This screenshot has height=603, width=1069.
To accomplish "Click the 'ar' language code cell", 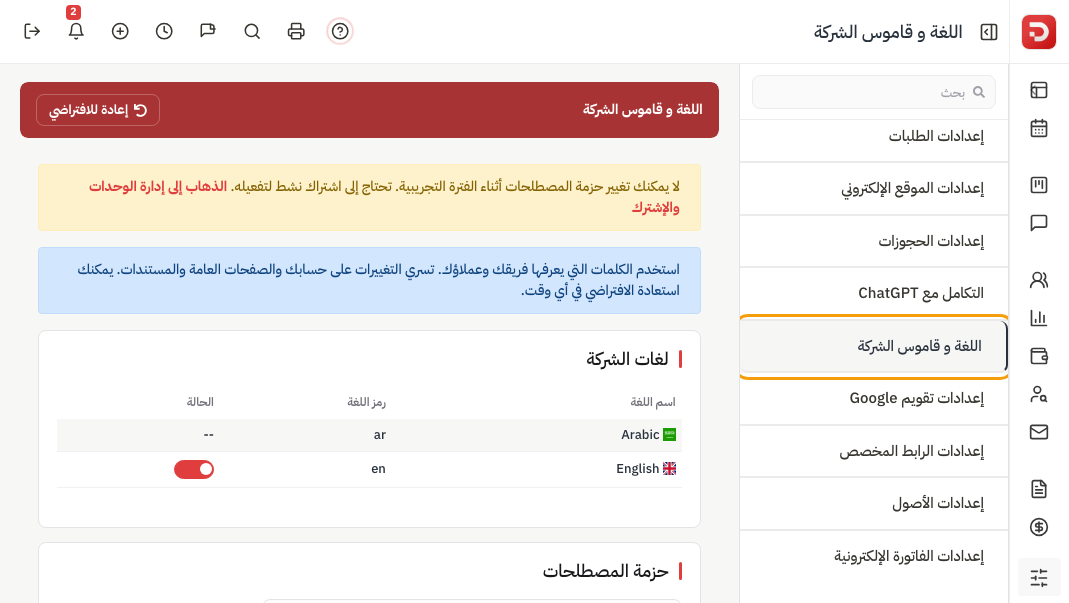I will (x=380, y=435).
